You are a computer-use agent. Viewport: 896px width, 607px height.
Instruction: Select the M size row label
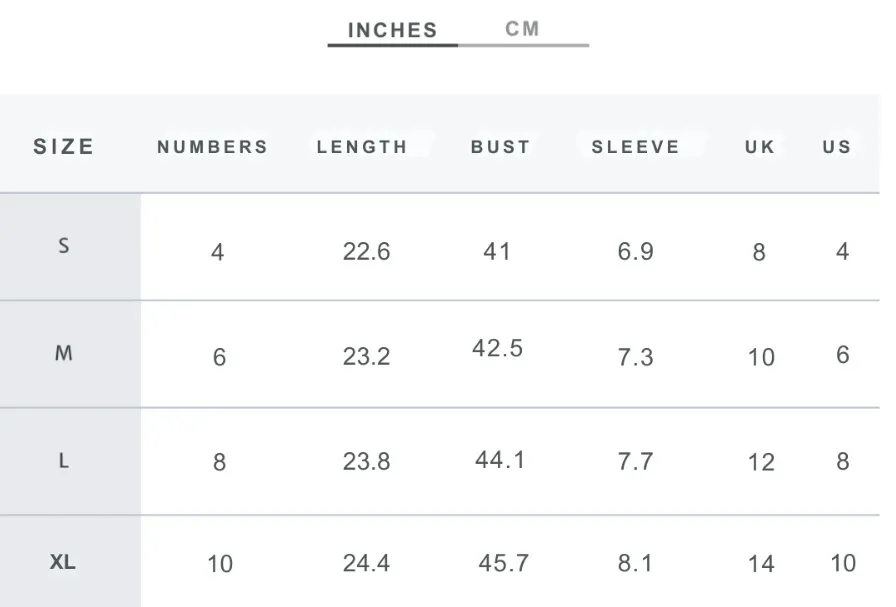pyautogui.click(x=63, y=353)
